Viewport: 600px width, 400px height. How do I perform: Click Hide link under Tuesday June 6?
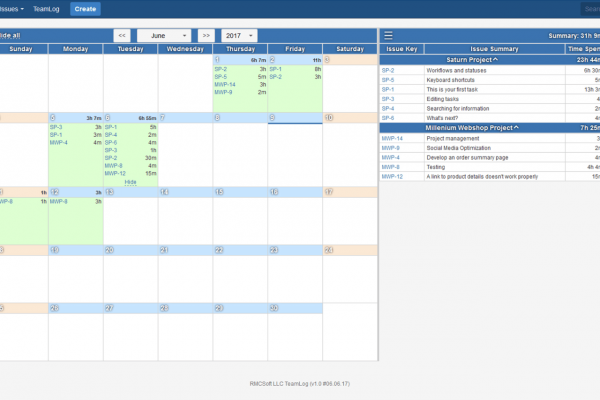[x=130, y=182]
